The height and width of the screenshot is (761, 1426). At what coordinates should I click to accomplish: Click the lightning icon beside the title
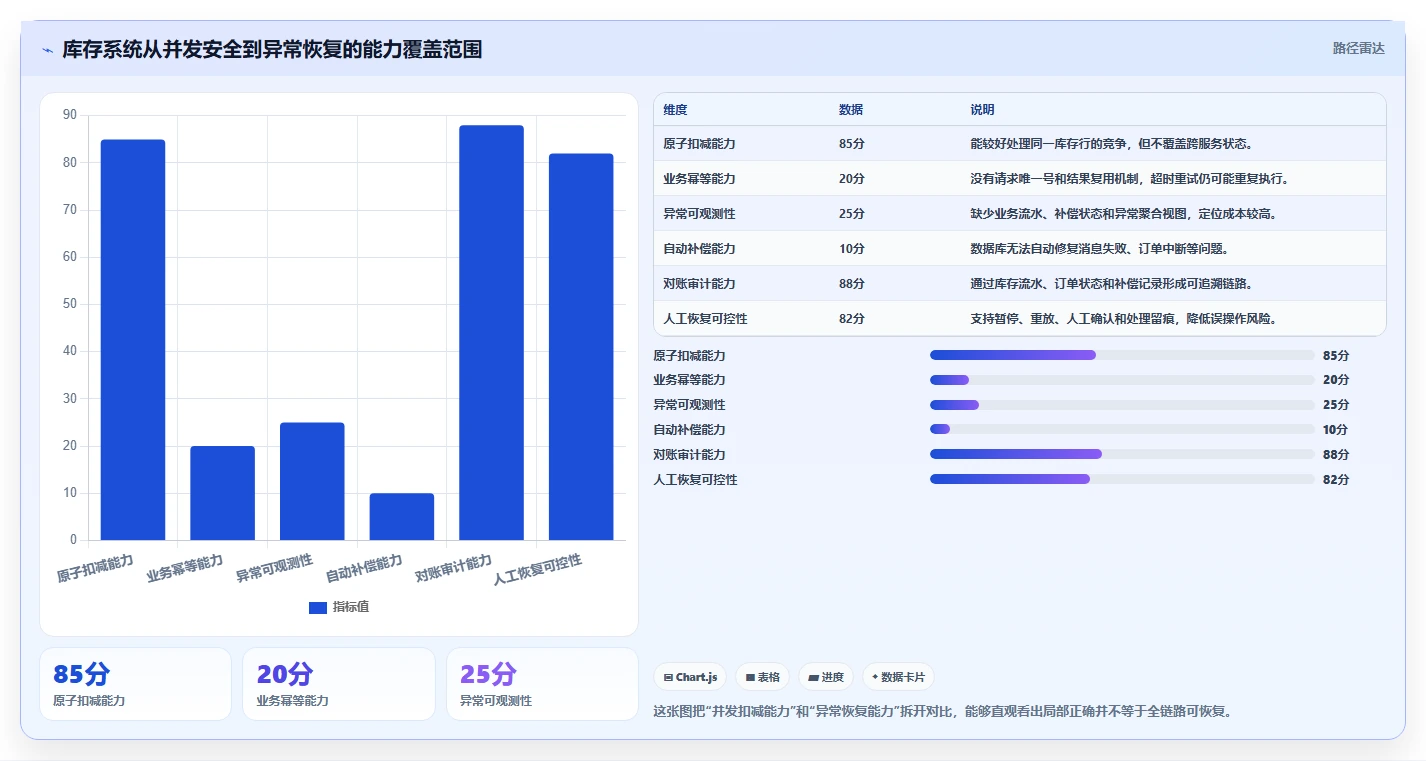point(47,50)
